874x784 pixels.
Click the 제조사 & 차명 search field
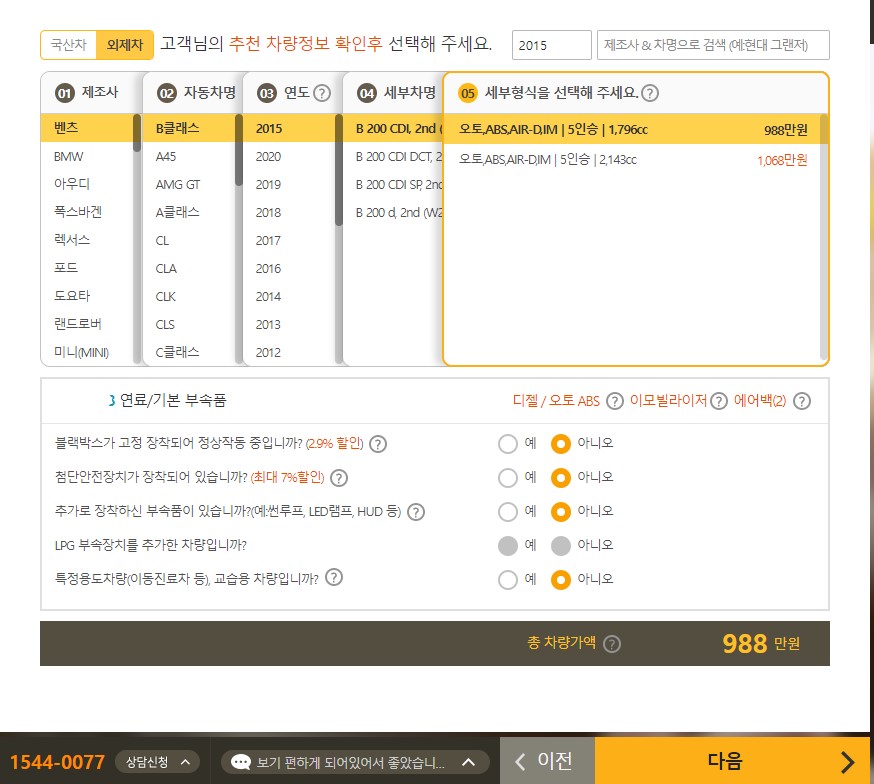[713, 45]
